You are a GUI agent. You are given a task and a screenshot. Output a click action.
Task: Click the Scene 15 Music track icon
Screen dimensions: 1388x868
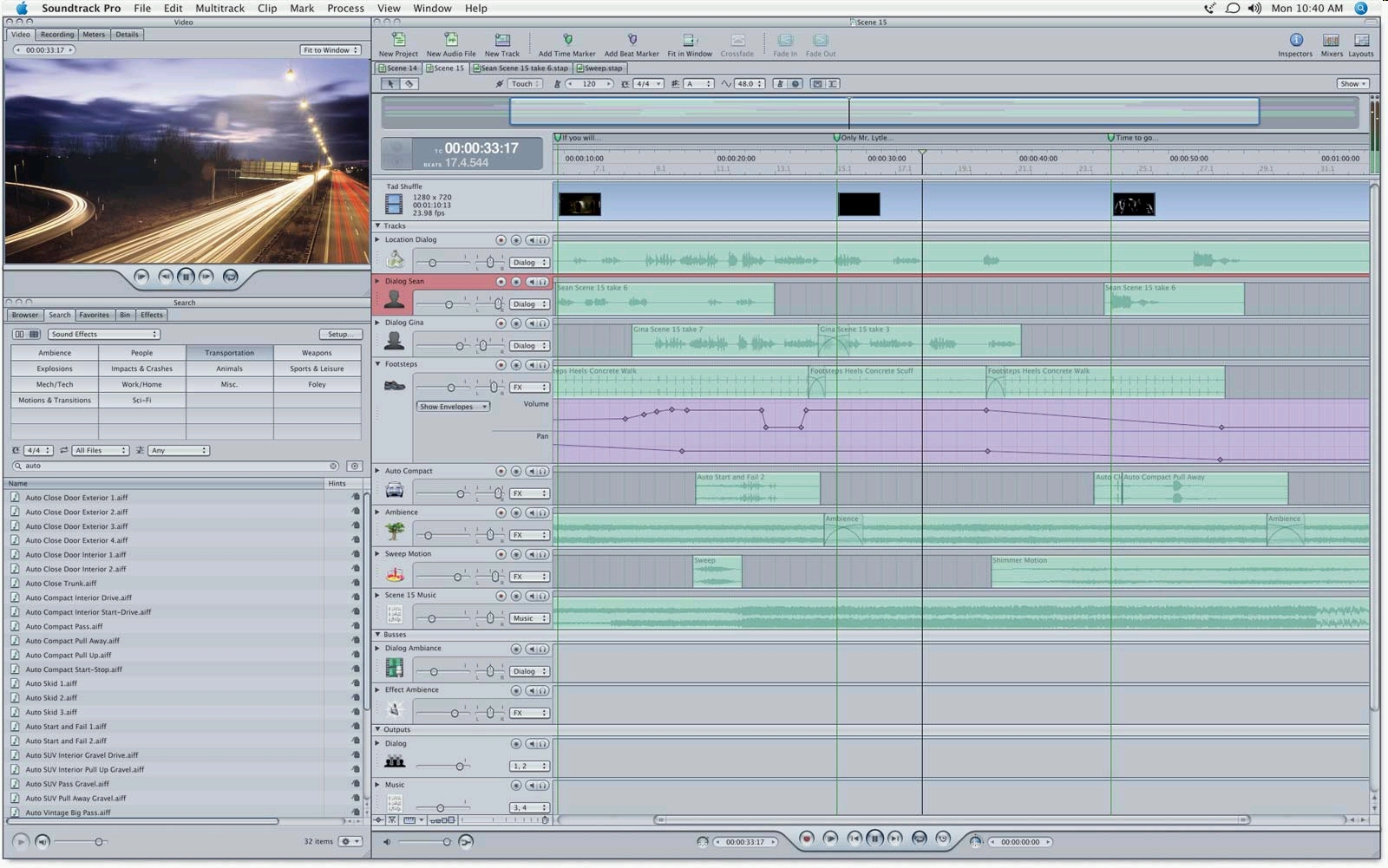coord(395,615)
